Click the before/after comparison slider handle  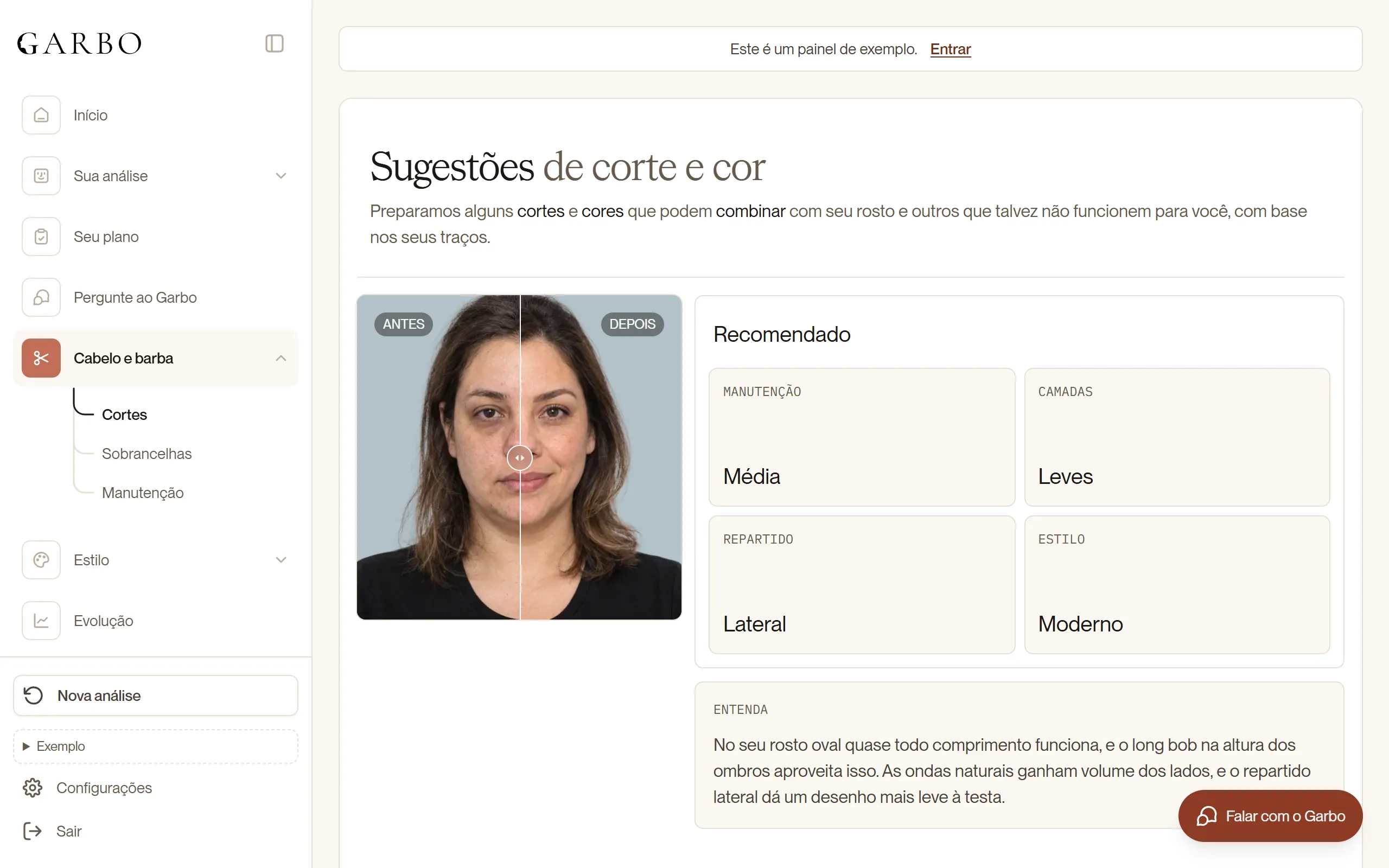pyautogui.click(x=519, y=457)
